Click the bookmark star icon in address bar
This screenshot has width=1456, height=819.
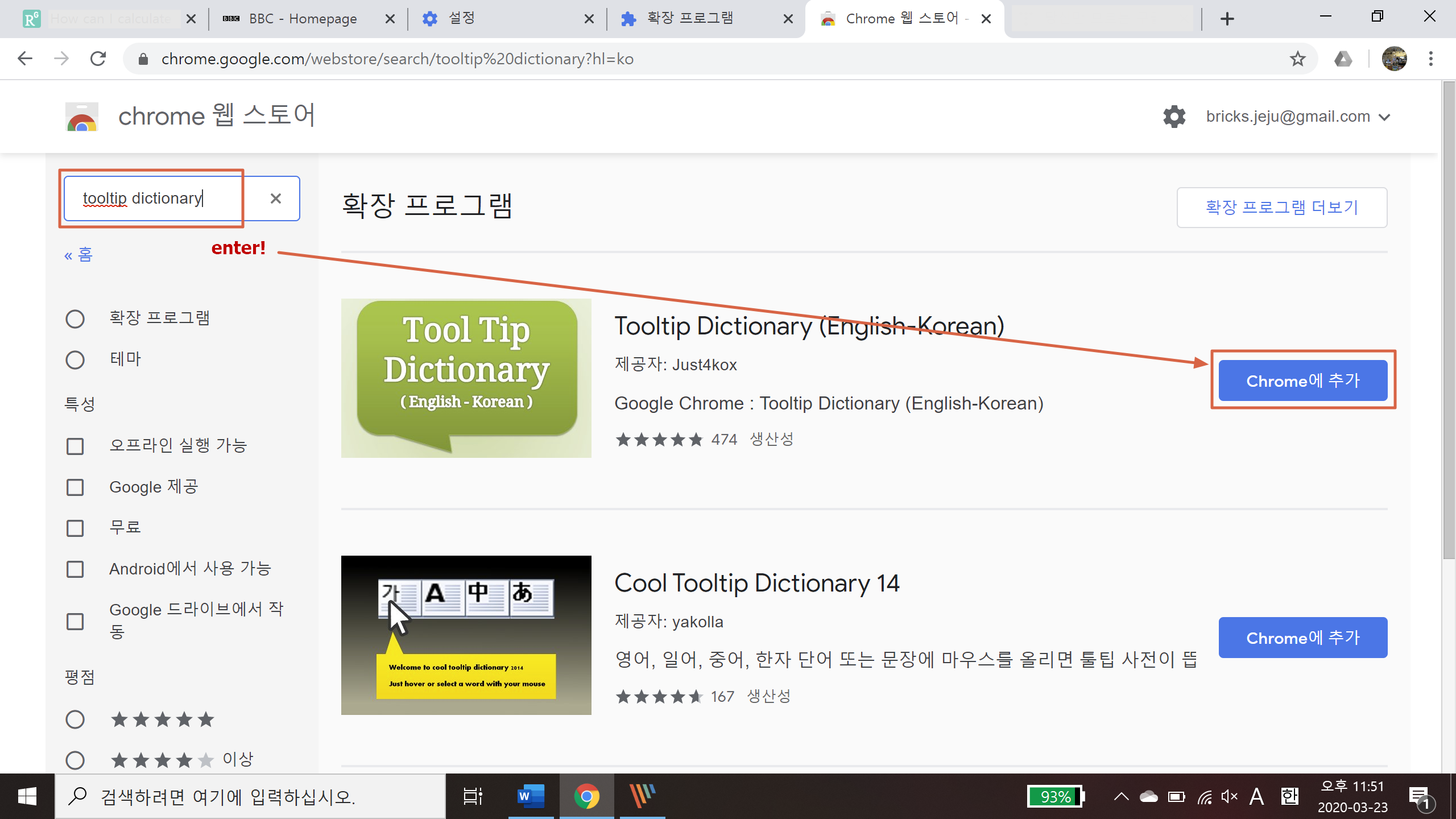point(1297,59)
